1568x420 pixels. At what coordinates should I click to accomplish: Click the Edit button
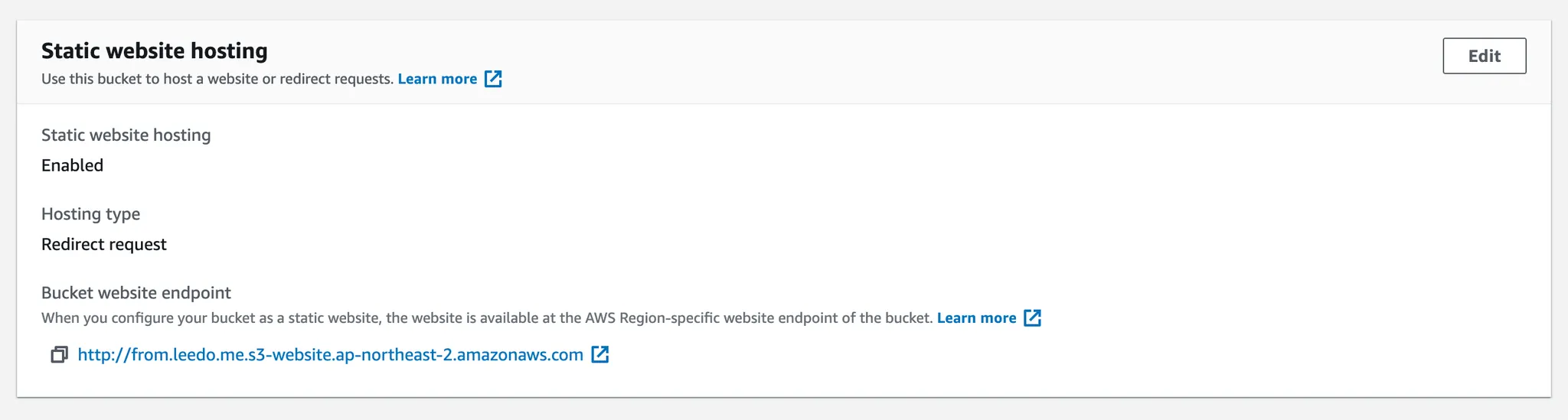coord(1484,56)
